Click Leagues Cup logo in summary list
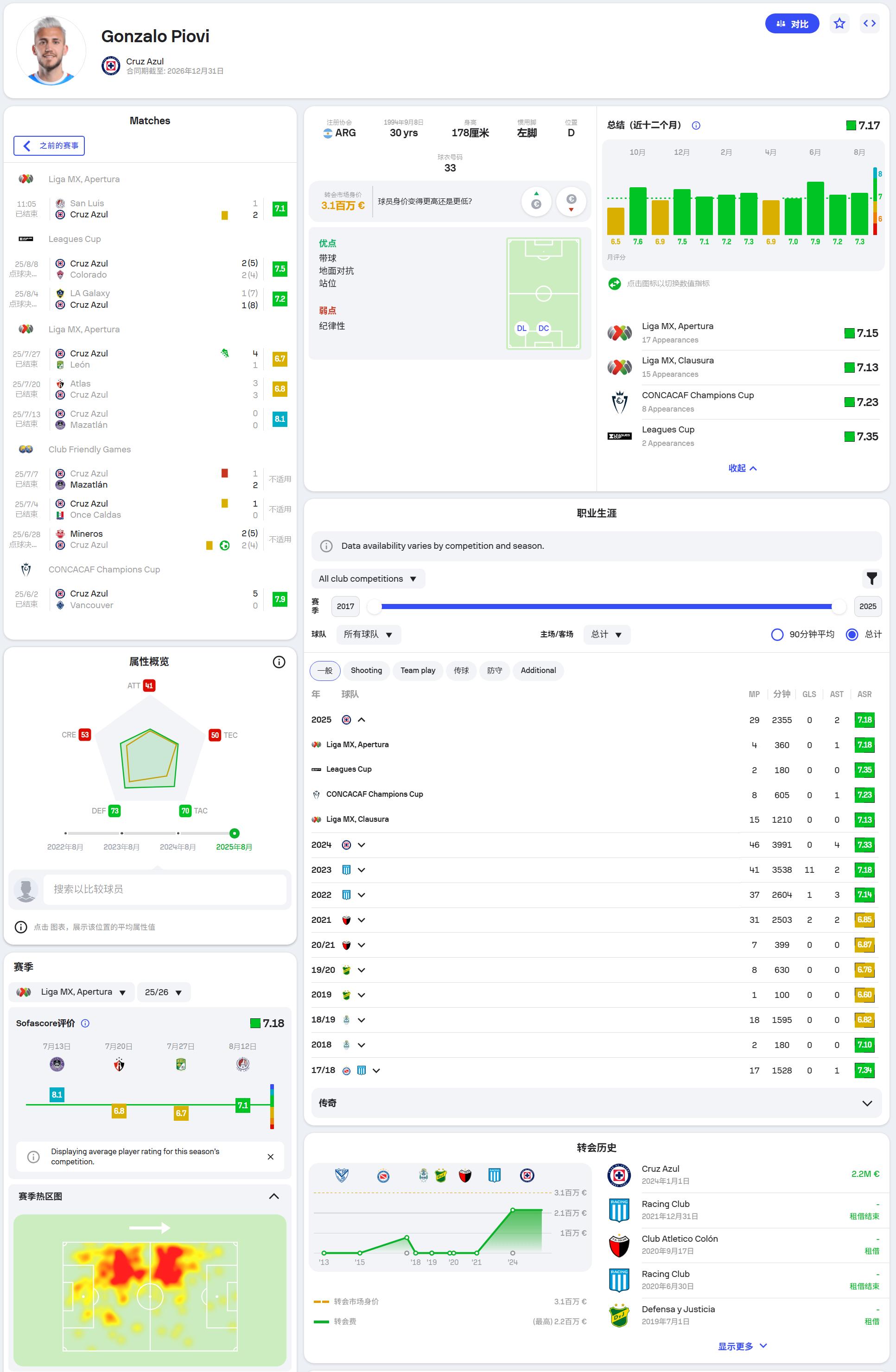 tap(619, 436)
